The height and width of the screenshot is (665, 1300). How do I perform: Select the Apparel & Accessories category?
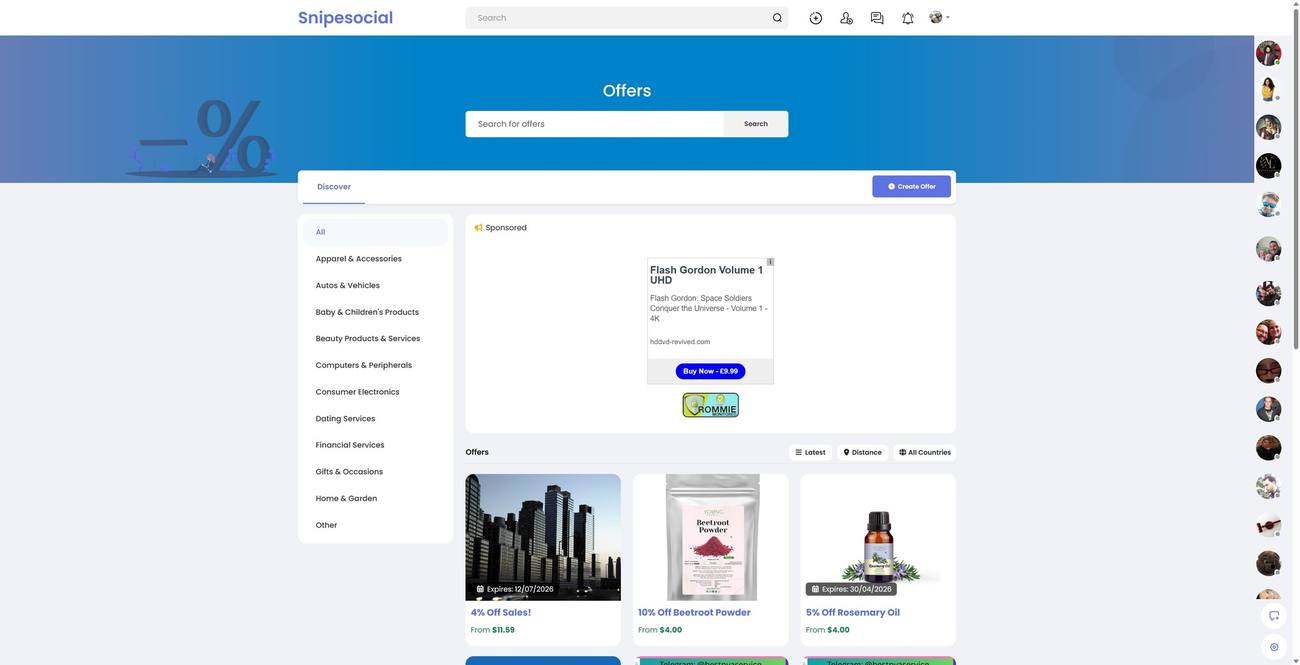(376, 259)
